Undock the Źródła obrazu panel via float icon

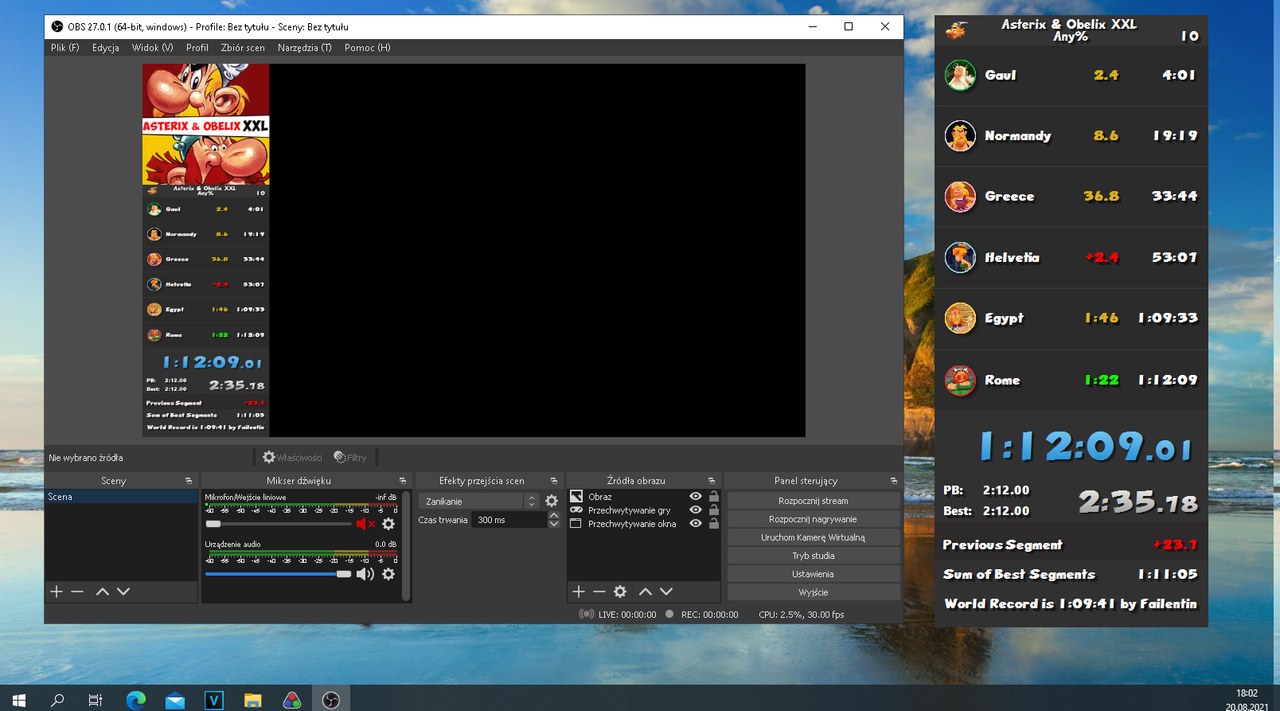point(712,481)
